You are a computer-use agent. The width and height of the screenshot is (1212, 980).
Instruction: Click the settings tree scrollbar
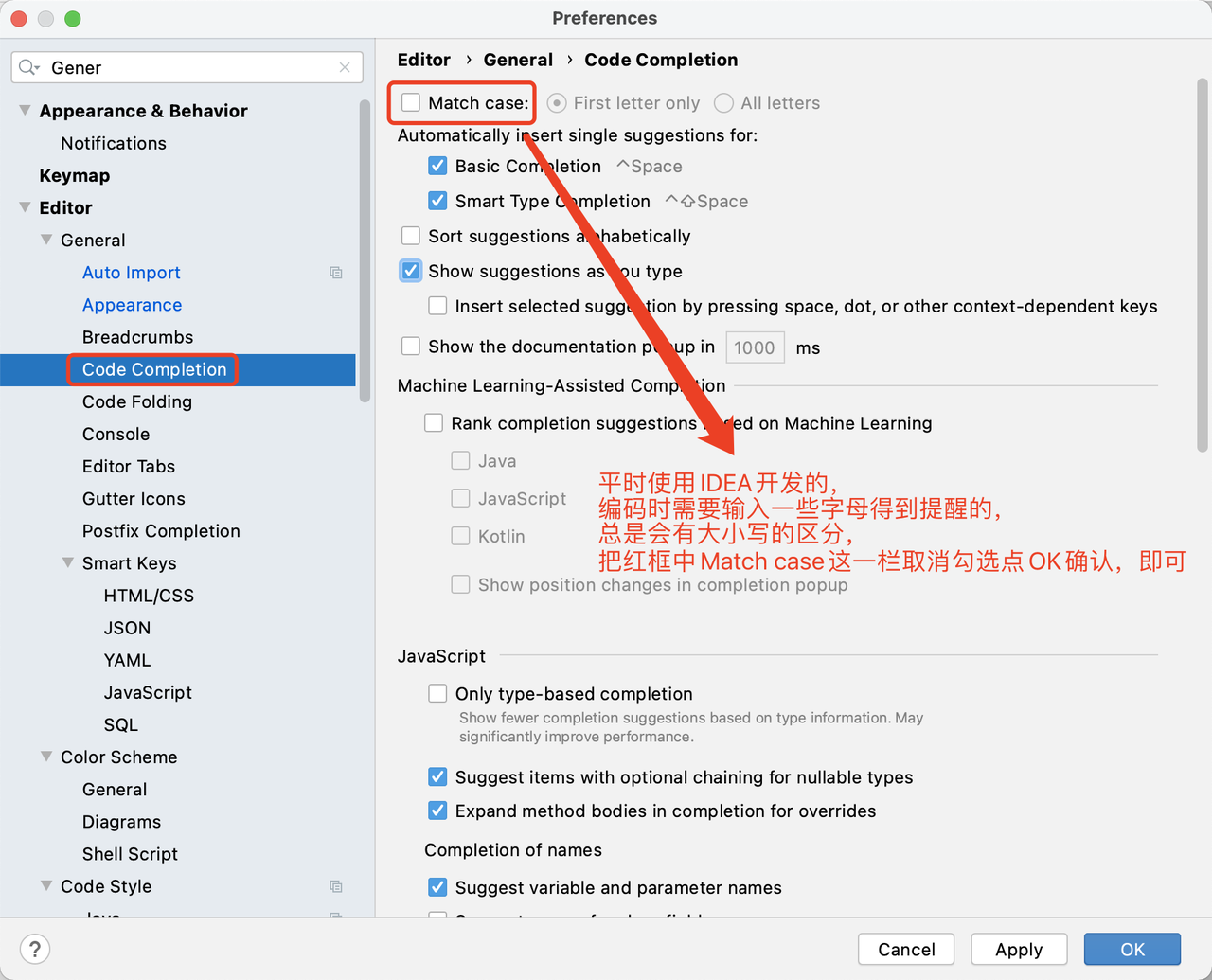tap(365, 251)
